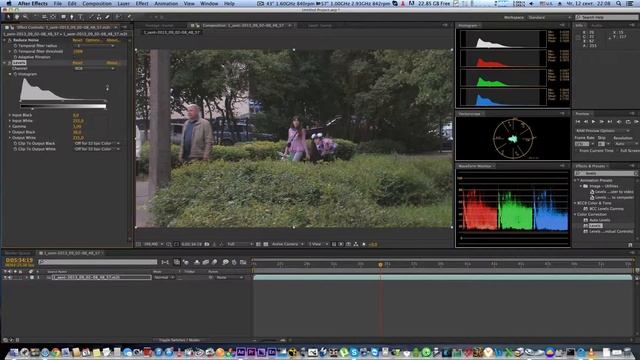Select the Eraser tool in toolbar
This screenshot has width=640, height=360.
pos(108,17)
